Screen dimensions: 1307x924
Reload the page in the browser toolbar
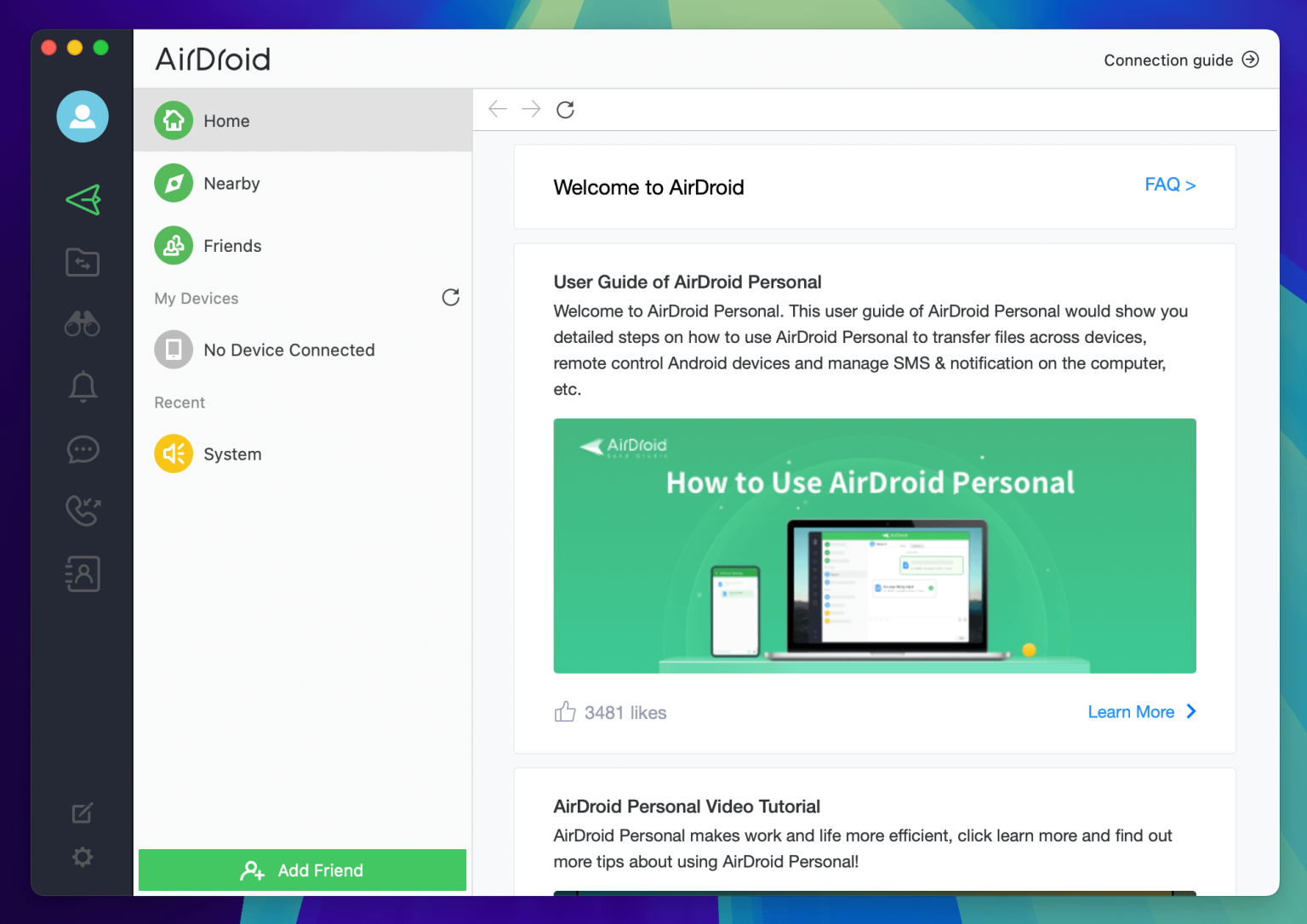pyautogui.click(x=565, y=110)
